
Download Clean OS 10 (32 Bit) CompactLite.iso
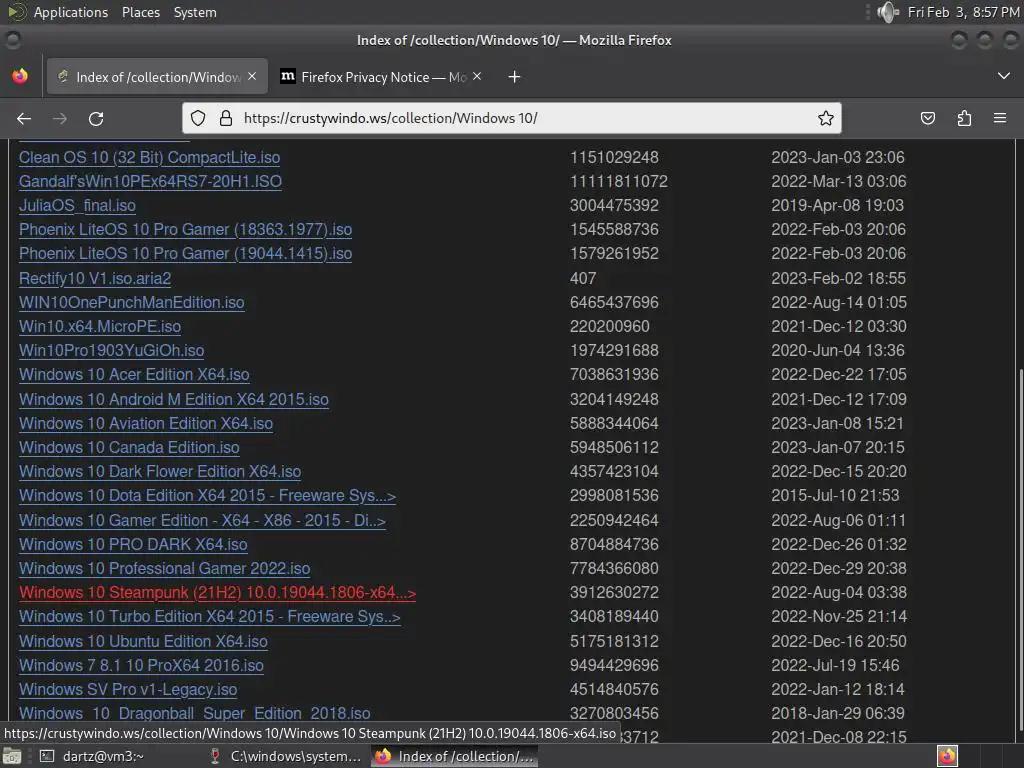point(150,157)
